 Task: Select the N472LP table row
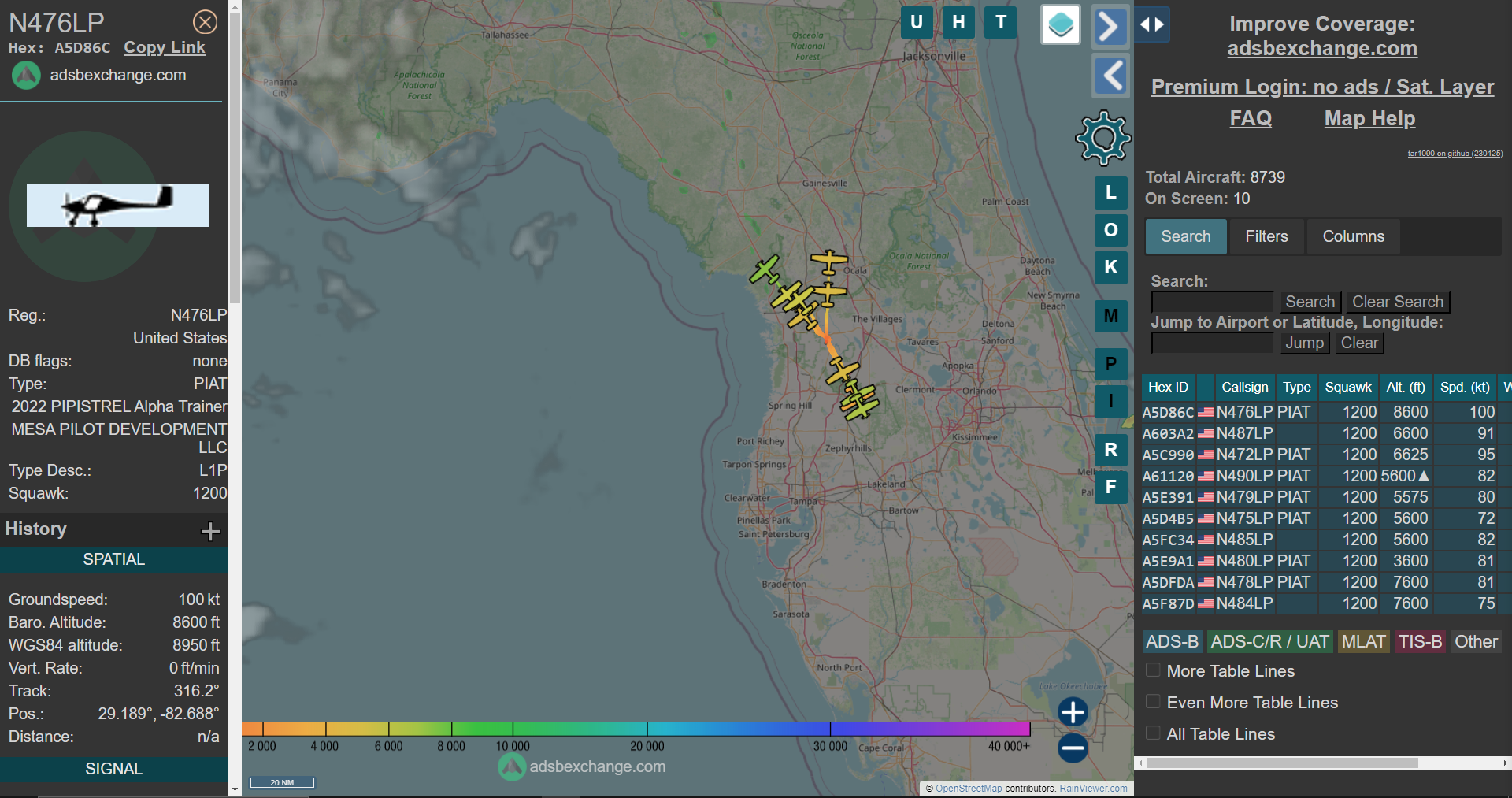pyautogui.click(x=1327, y=455)
